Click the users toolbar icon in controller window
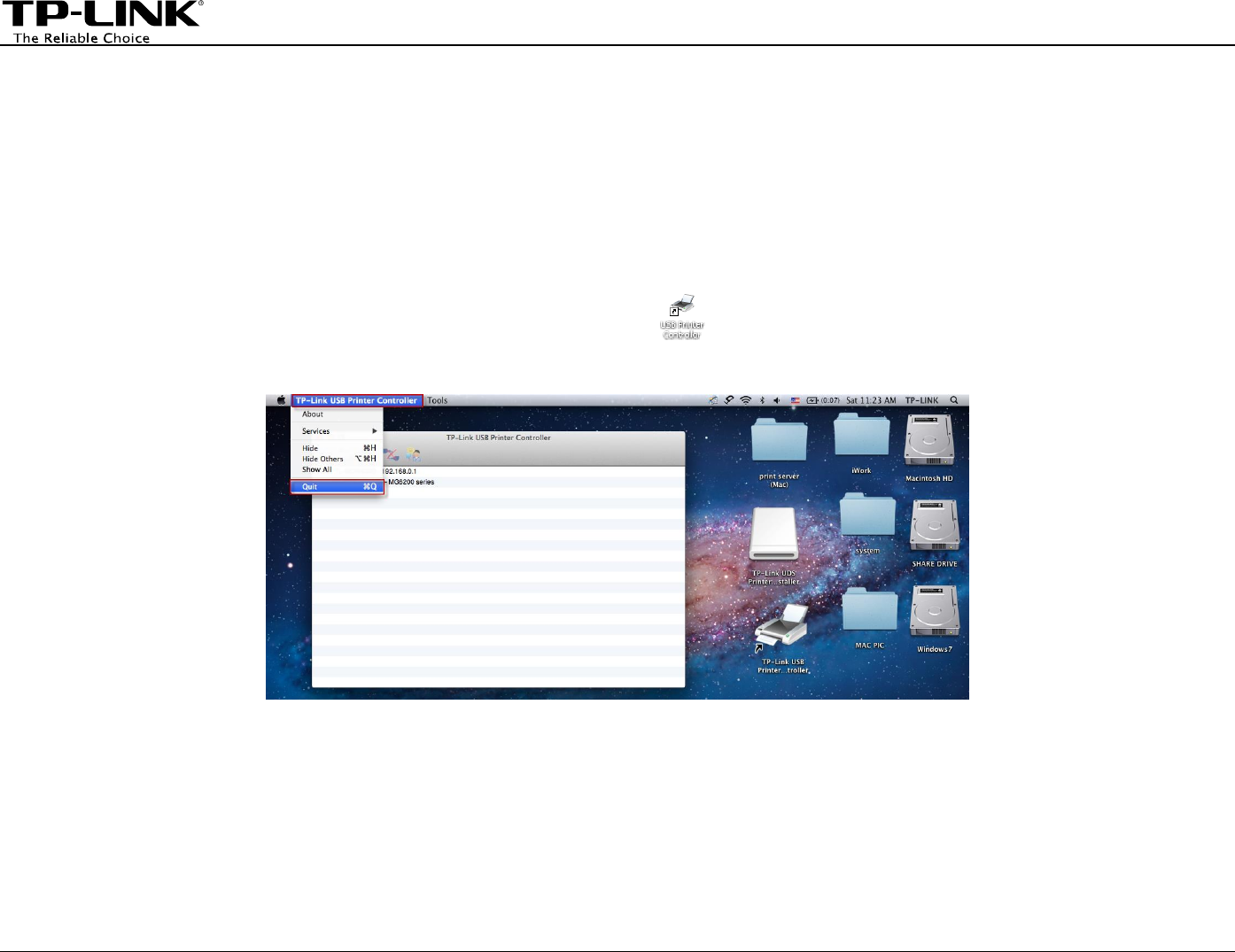Image resolution: width=1235 pixels, height=952 pixels. click(412, 453)
